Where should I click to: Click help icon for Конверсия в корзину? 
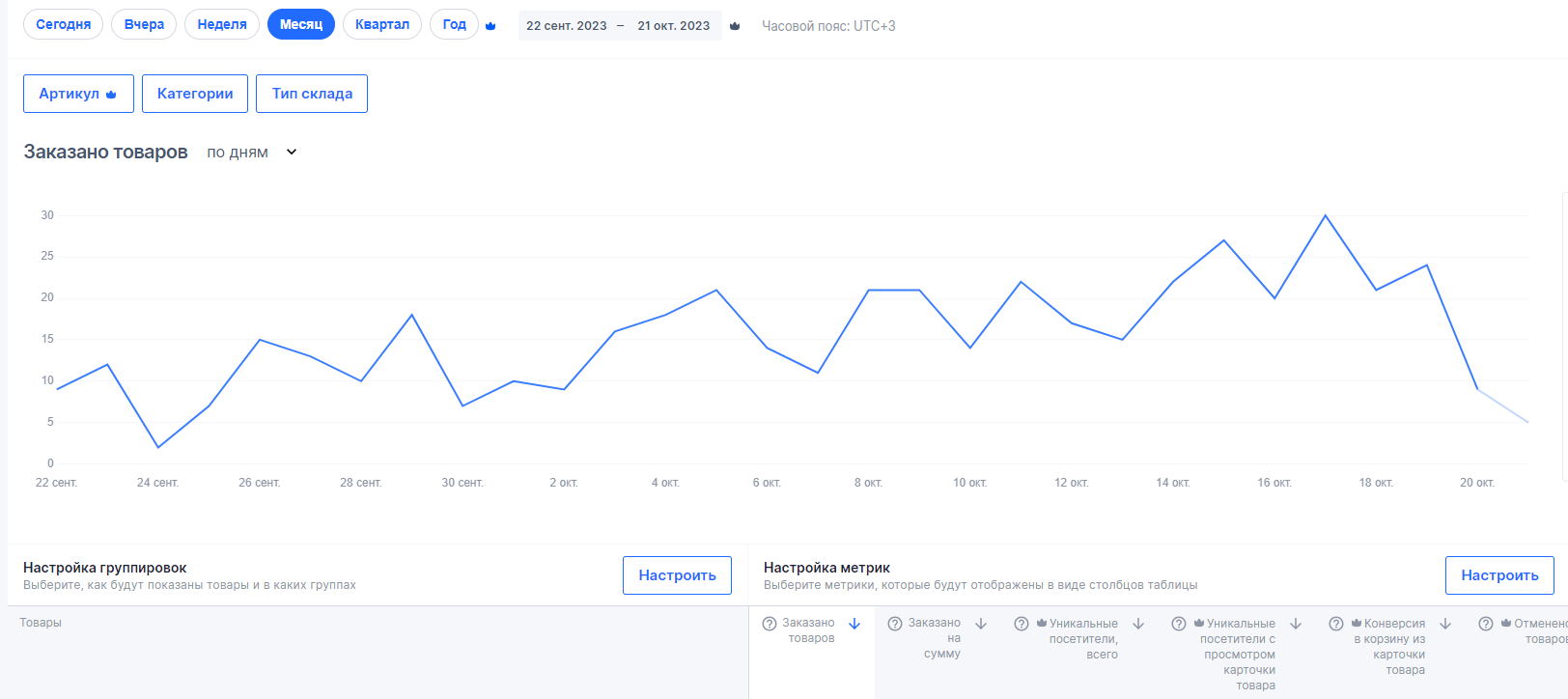point(1336,624)
